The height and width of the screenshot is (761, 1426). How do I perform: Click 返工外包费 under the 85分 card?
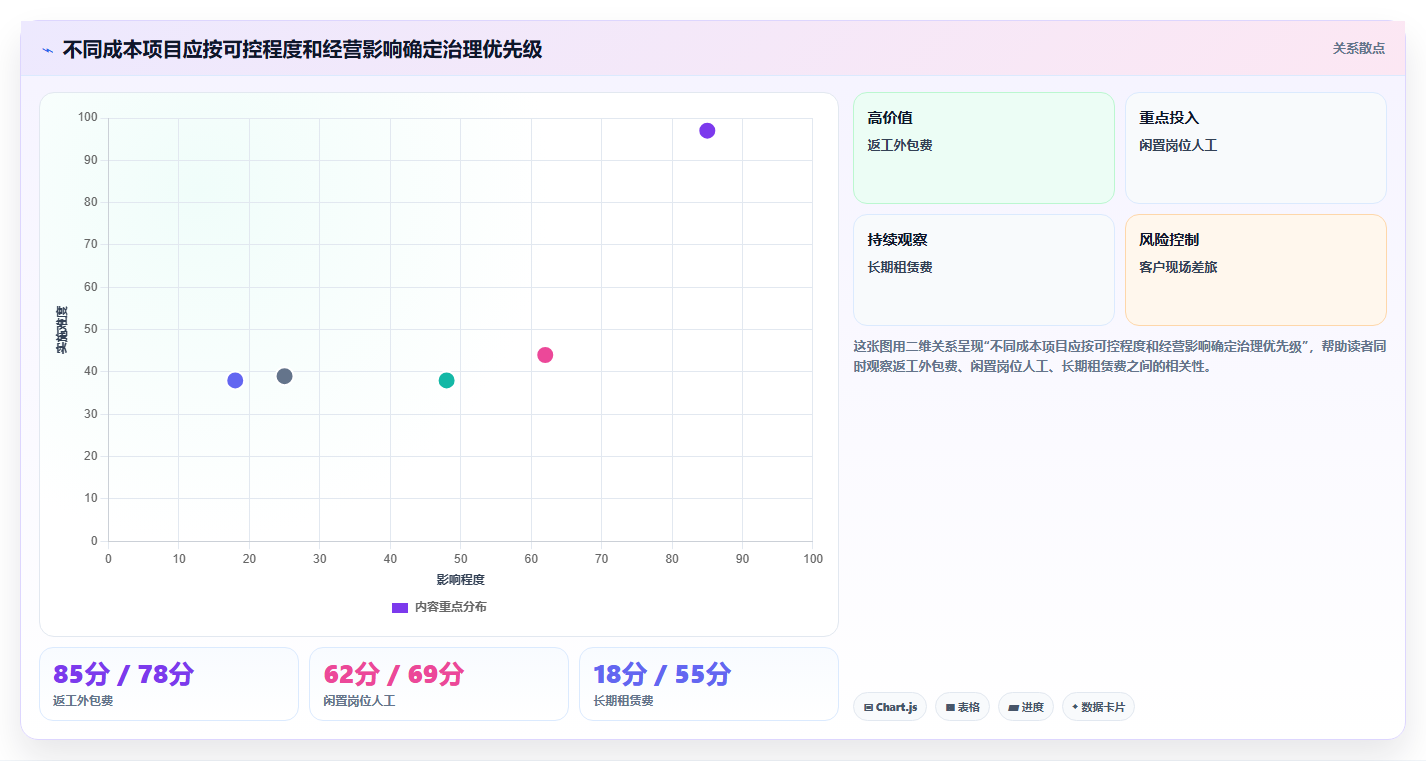(x=83, y=701)
